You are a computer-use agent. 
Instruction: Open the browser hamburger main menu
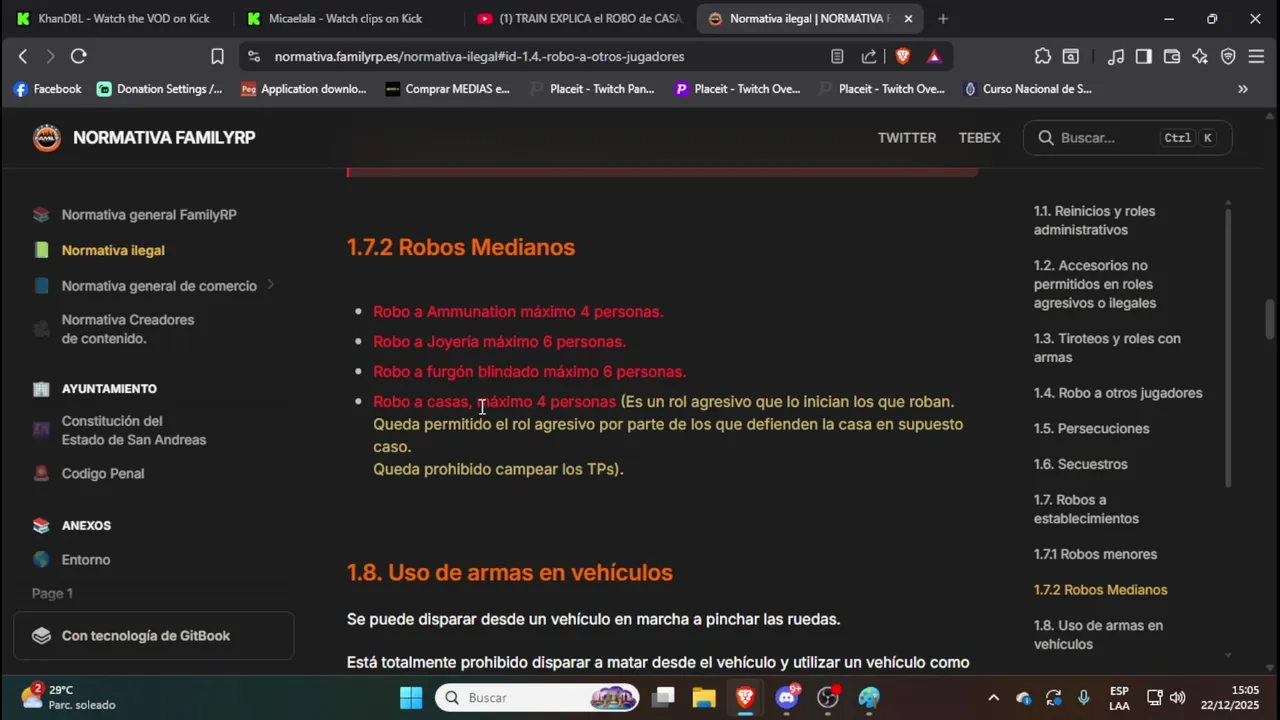pos(1256,57)
